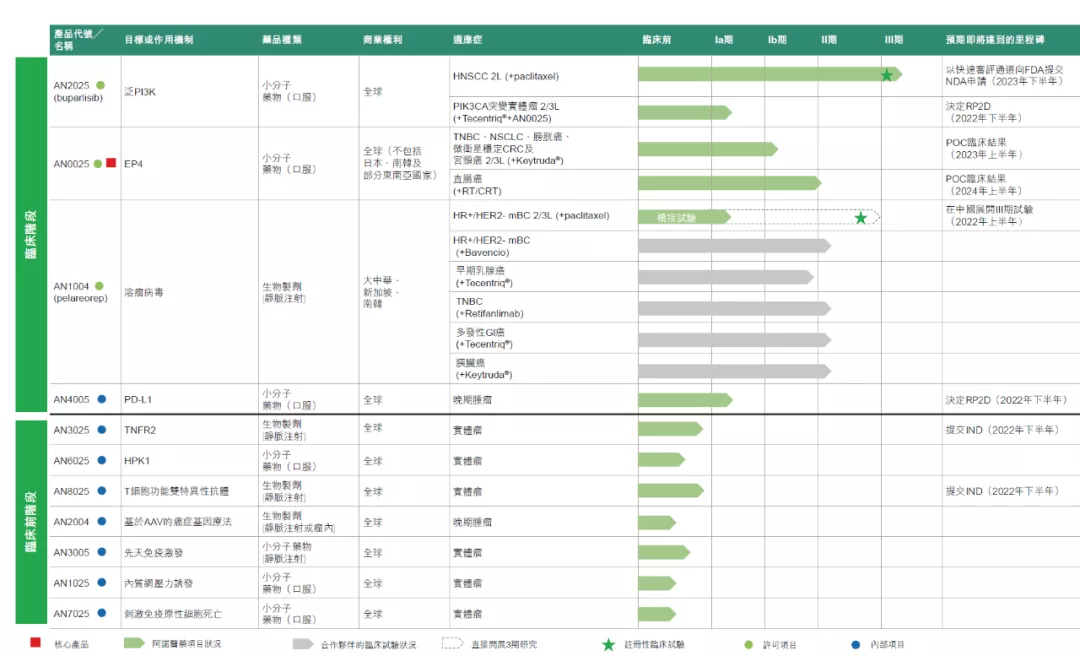1080x656 pixels.
Task: Click the blue dot beside AN4005
Action: [x=102, y=399]
